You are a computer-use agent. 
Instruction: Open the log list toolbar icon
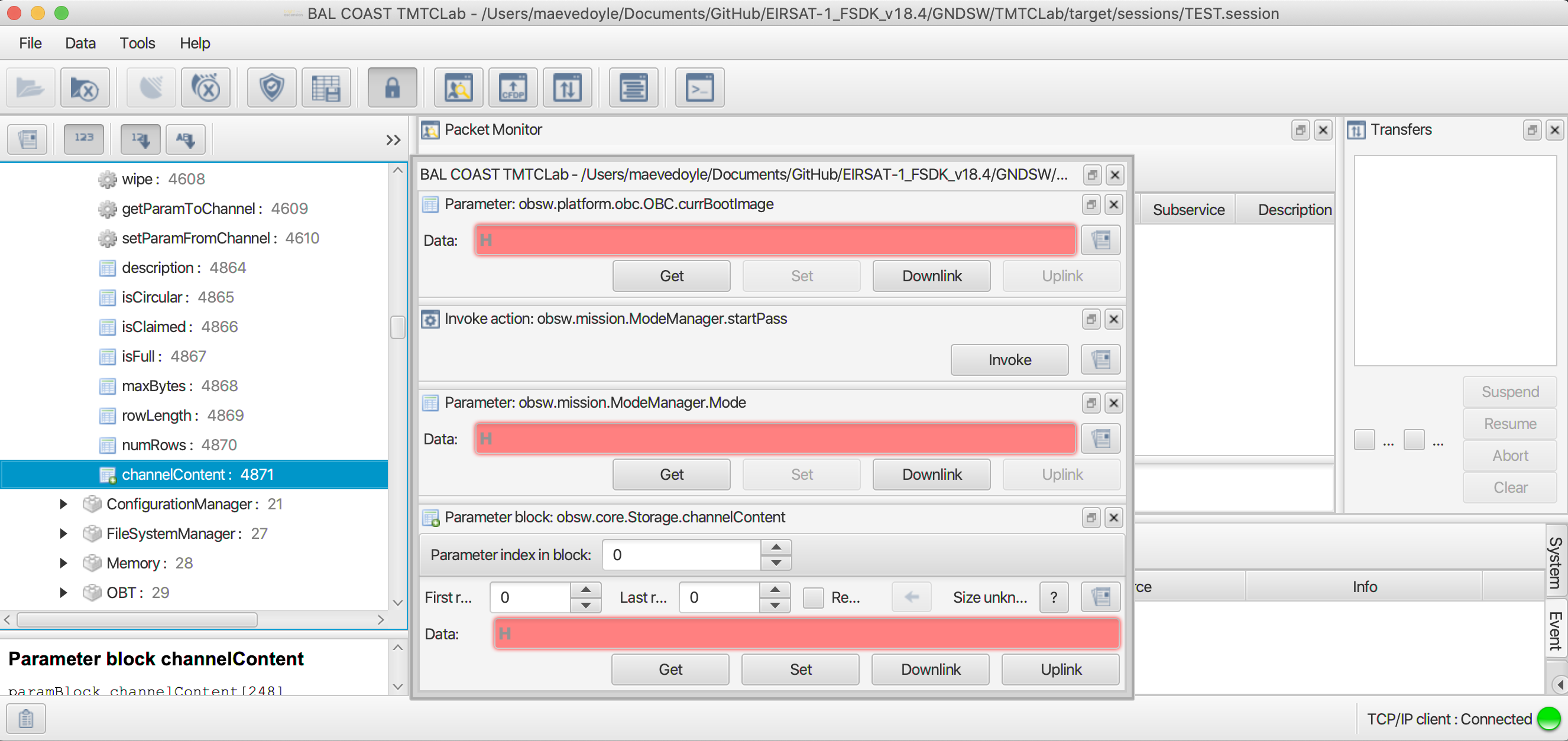click(x=634, y=87)
